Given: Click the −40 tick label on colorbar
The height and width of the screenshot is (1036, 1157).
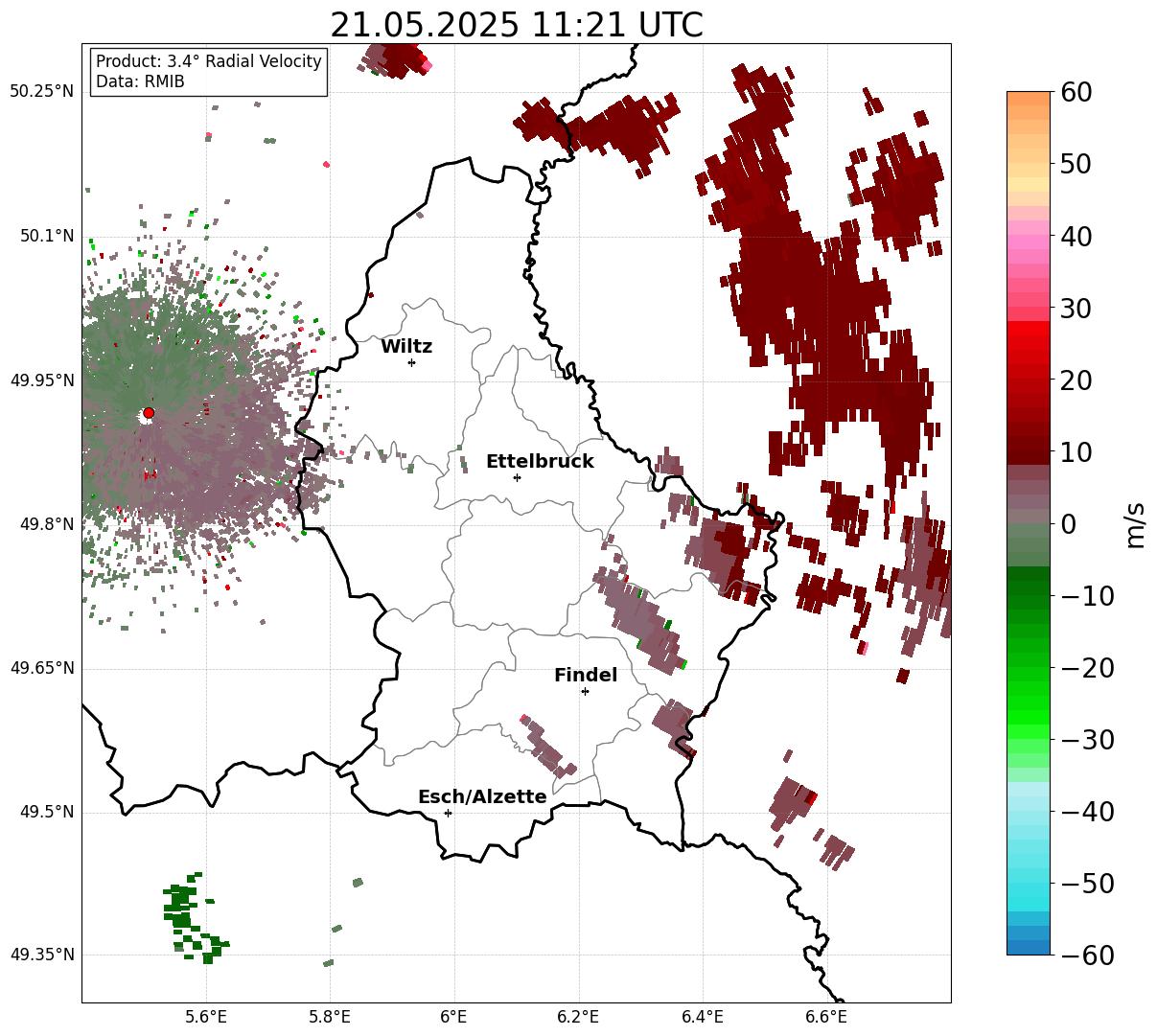Looking at the screenshot, I should (1087, 812).
